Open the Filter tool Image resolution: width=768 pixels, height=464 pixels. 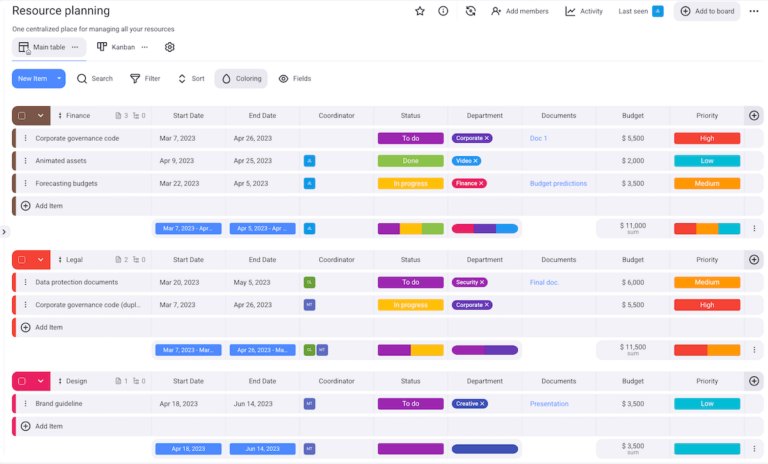(x=144, y=78)
